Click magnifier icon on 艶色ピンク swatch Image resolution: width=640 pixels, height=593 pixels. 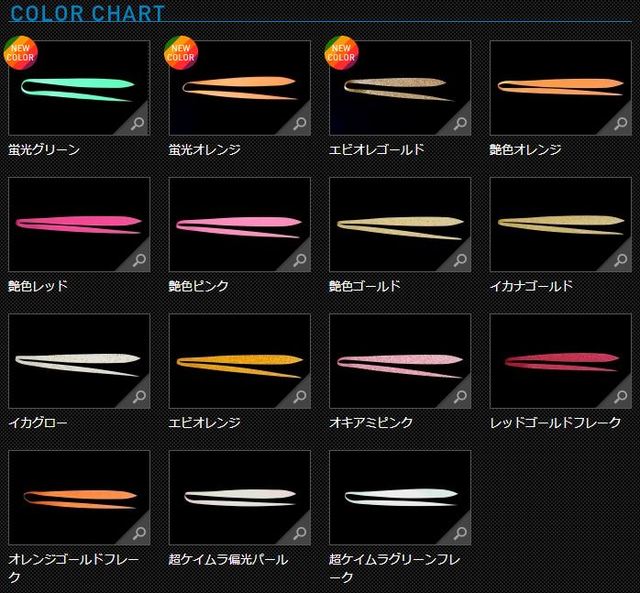(x=300, y=260)
